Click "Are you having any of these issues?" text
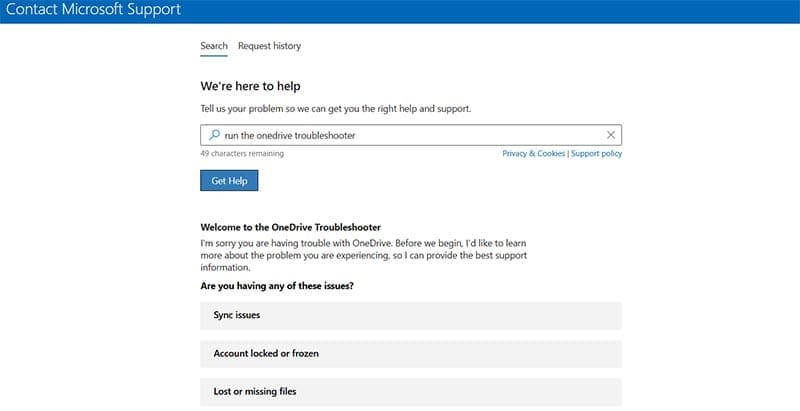800x411 pixels. [277, 286]
